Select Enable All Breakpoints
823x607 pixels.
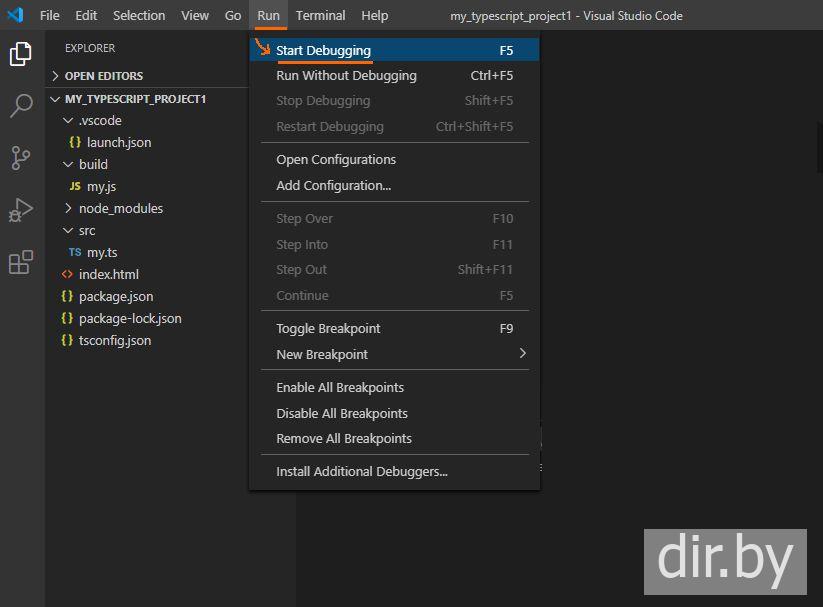click(x=339, y=387)
